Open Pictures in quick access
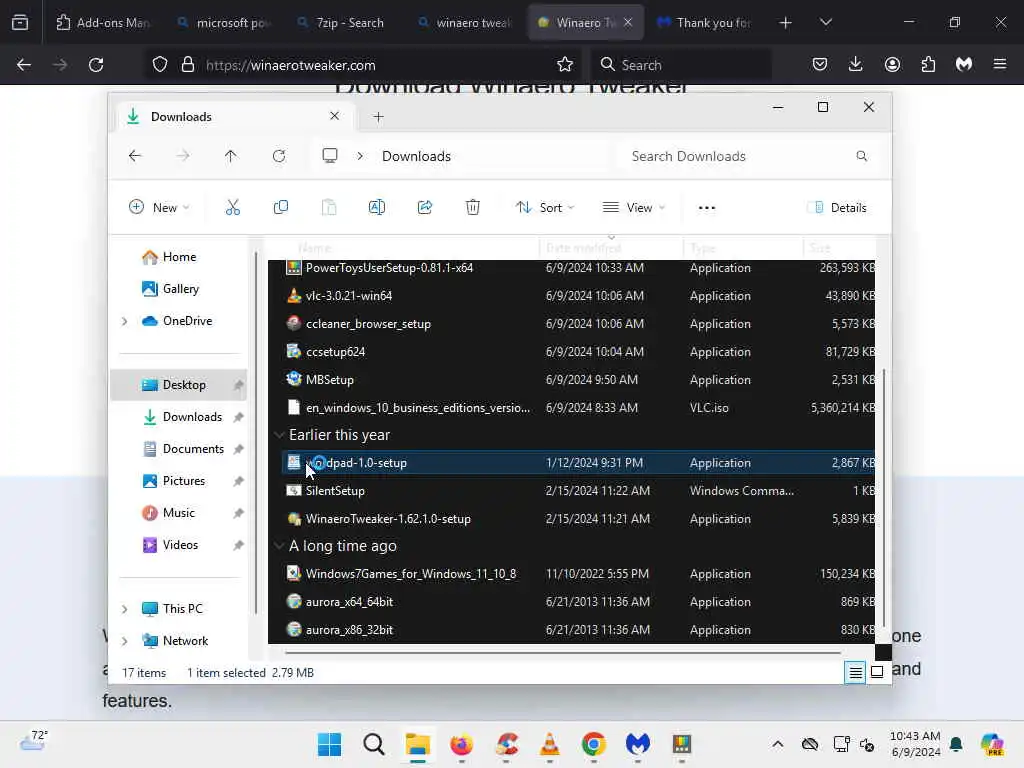Viewport: 1024px width, 768px height. click(179, 481)
